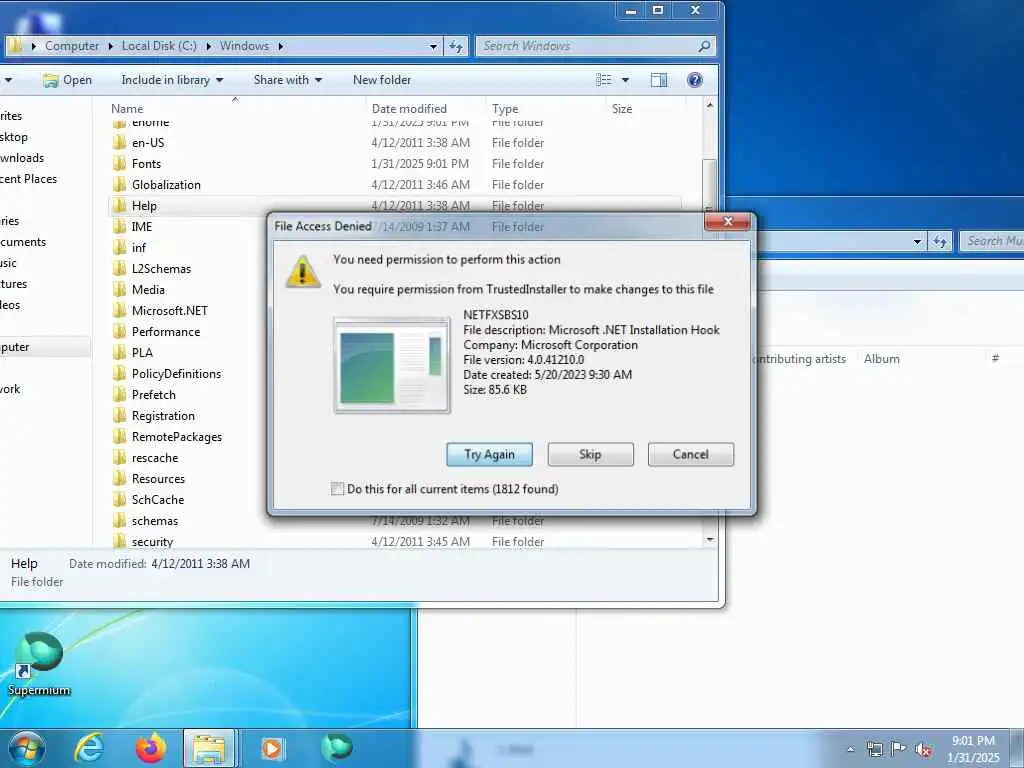Click the muted volume tray icon
Screen dimensions: 1024x768
[923, 750]
